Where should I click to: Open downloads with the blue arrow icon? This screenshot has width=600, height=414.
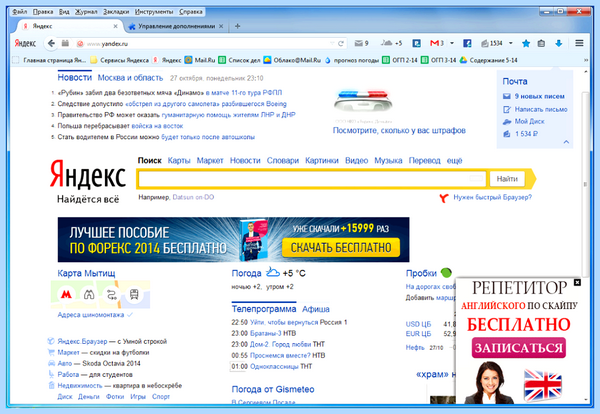[x=559, y=43]
